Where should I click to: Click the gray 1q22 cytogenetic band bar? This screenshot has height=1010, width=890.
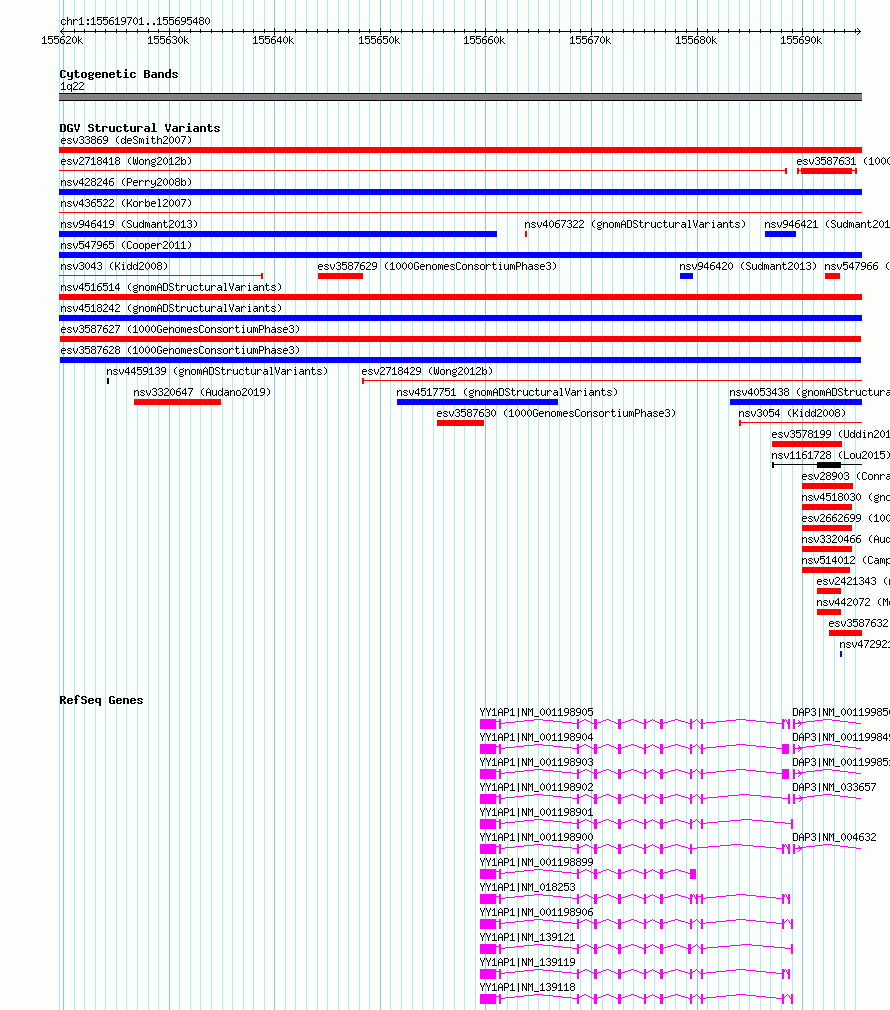click(x=460, y=97)
